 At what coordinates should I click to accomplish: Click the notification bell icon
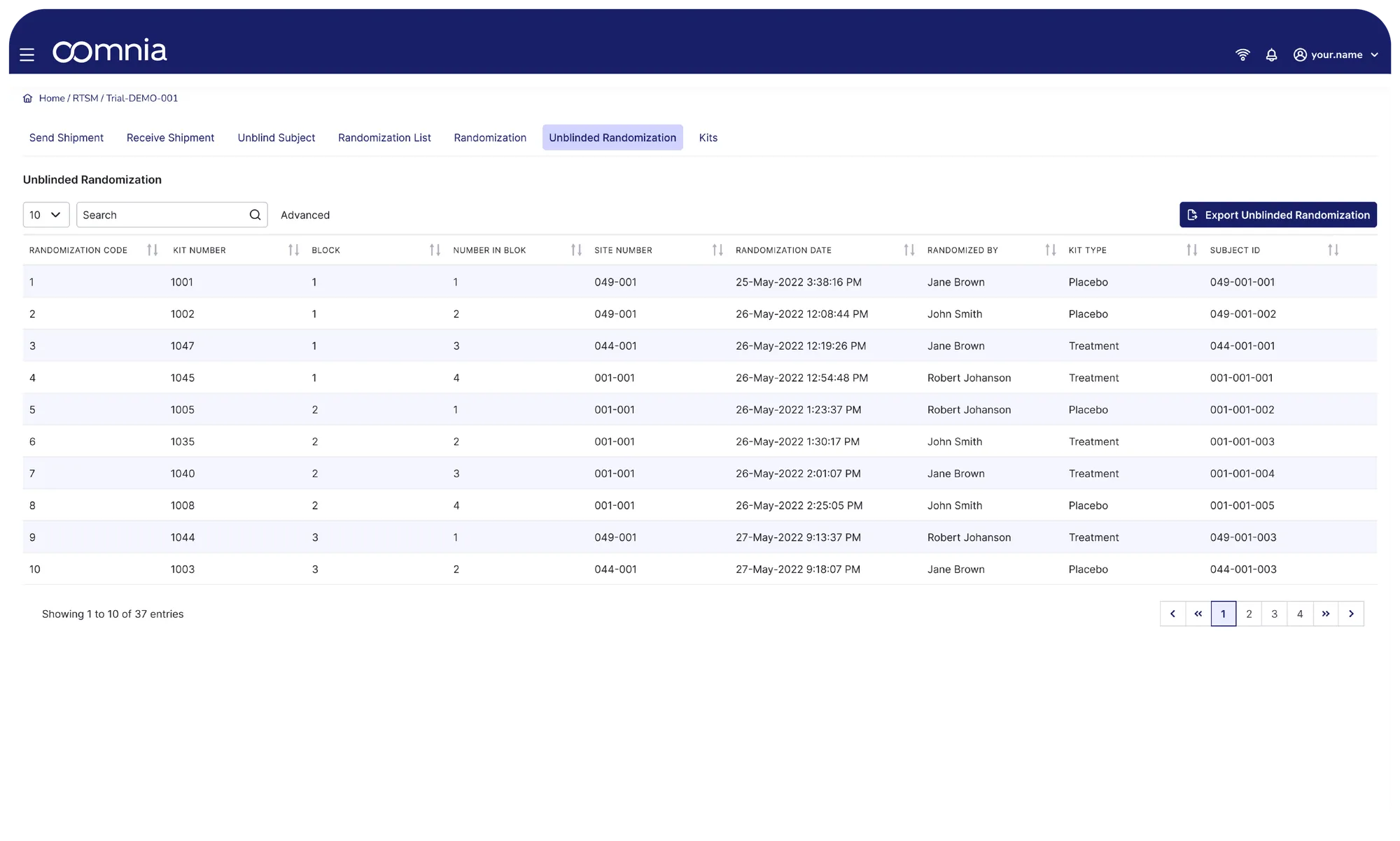click(1271, 55)
